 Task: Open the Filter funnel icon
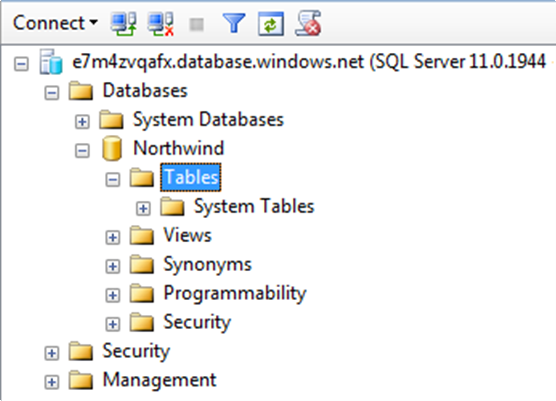[234, 23]
